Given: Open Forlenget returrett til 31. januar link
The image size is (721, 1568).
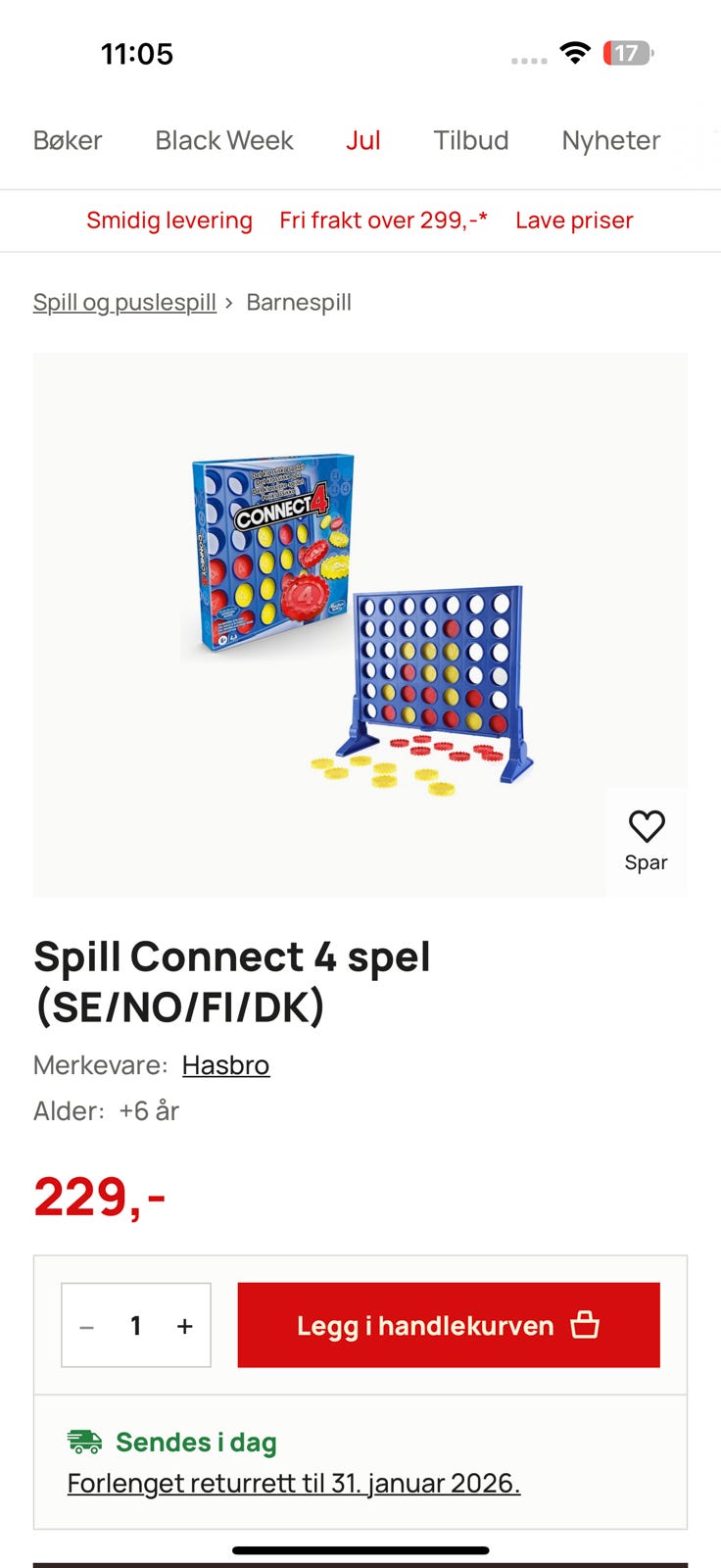Looking at the screenshot, I should click(x=294, y=1483).
